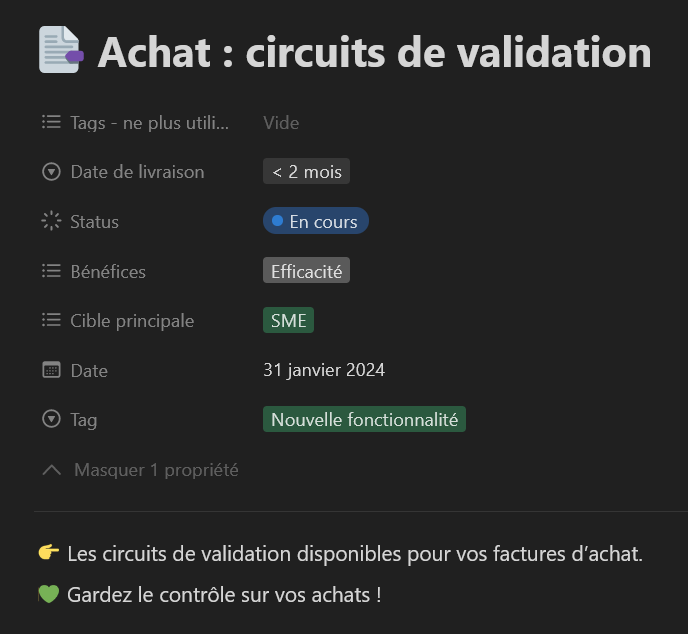This screenshot has height=634, width=688.
Task: Click the Tag property circle-arrow icon
Action: (52, 419)
